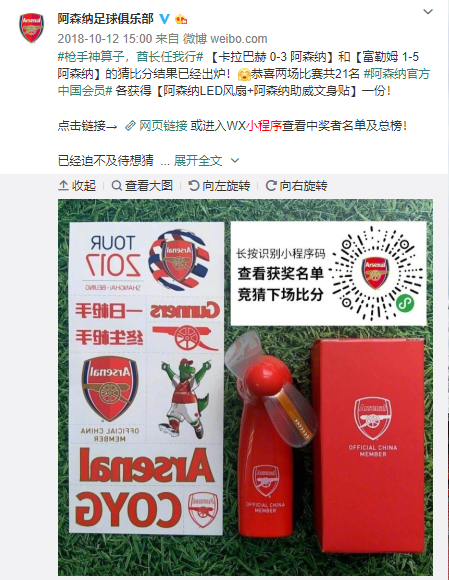Click the crown membership badge icon
The image size is (449, 580).
(x=181, y=18)
